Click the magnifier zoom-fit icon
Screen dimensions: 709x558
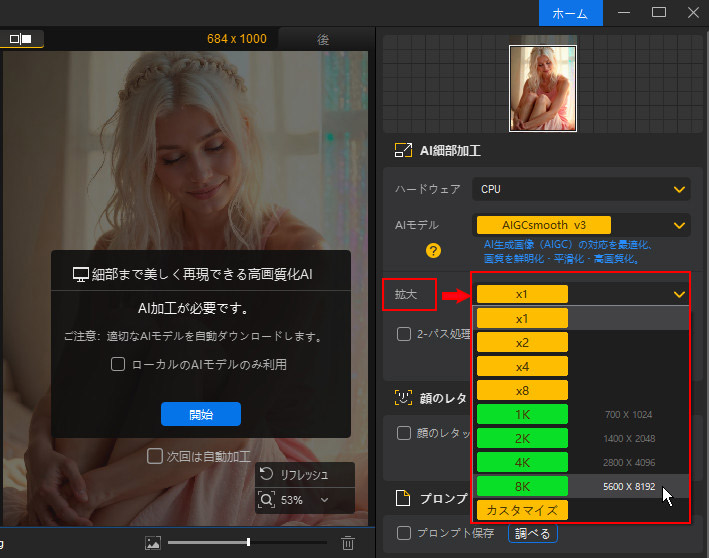click(x=266, y=500)
